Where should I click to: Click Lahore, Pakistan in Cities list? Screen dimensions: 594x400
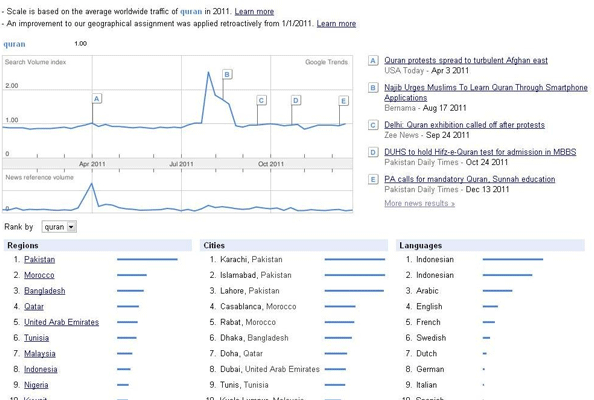pyautogui.click(x=250, y=291)
